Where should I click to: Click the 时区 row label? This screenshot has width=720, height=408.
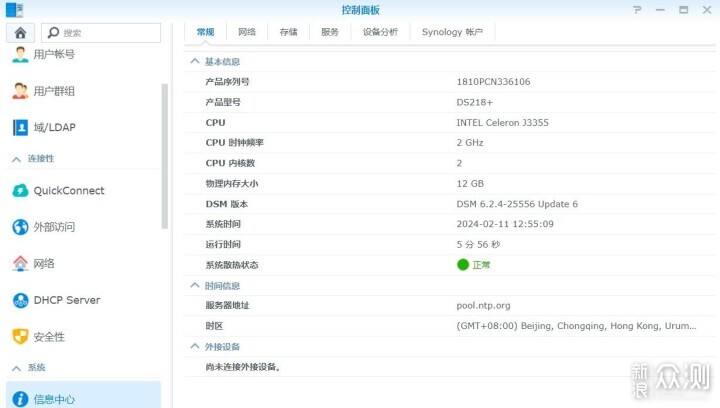214,326
